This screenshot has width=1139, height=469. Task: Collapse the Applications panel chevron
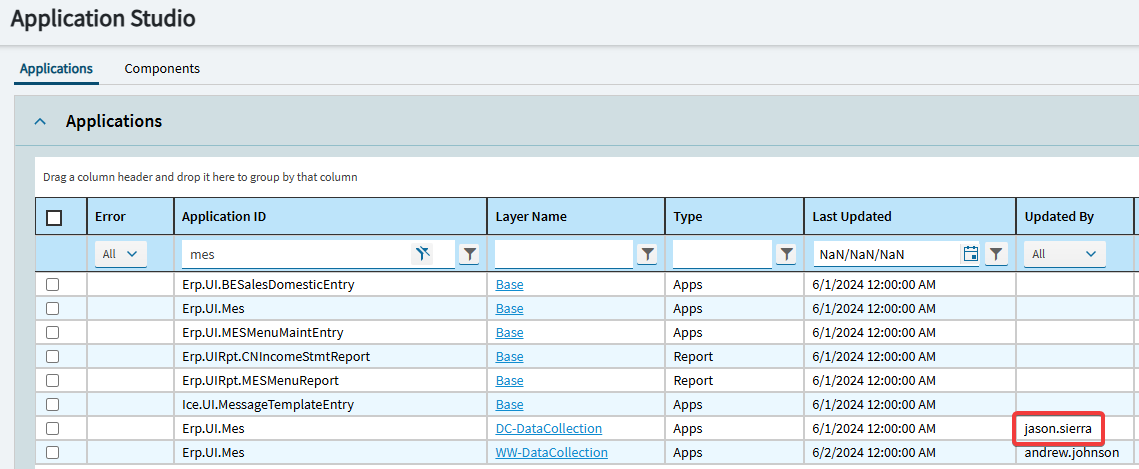40,121
